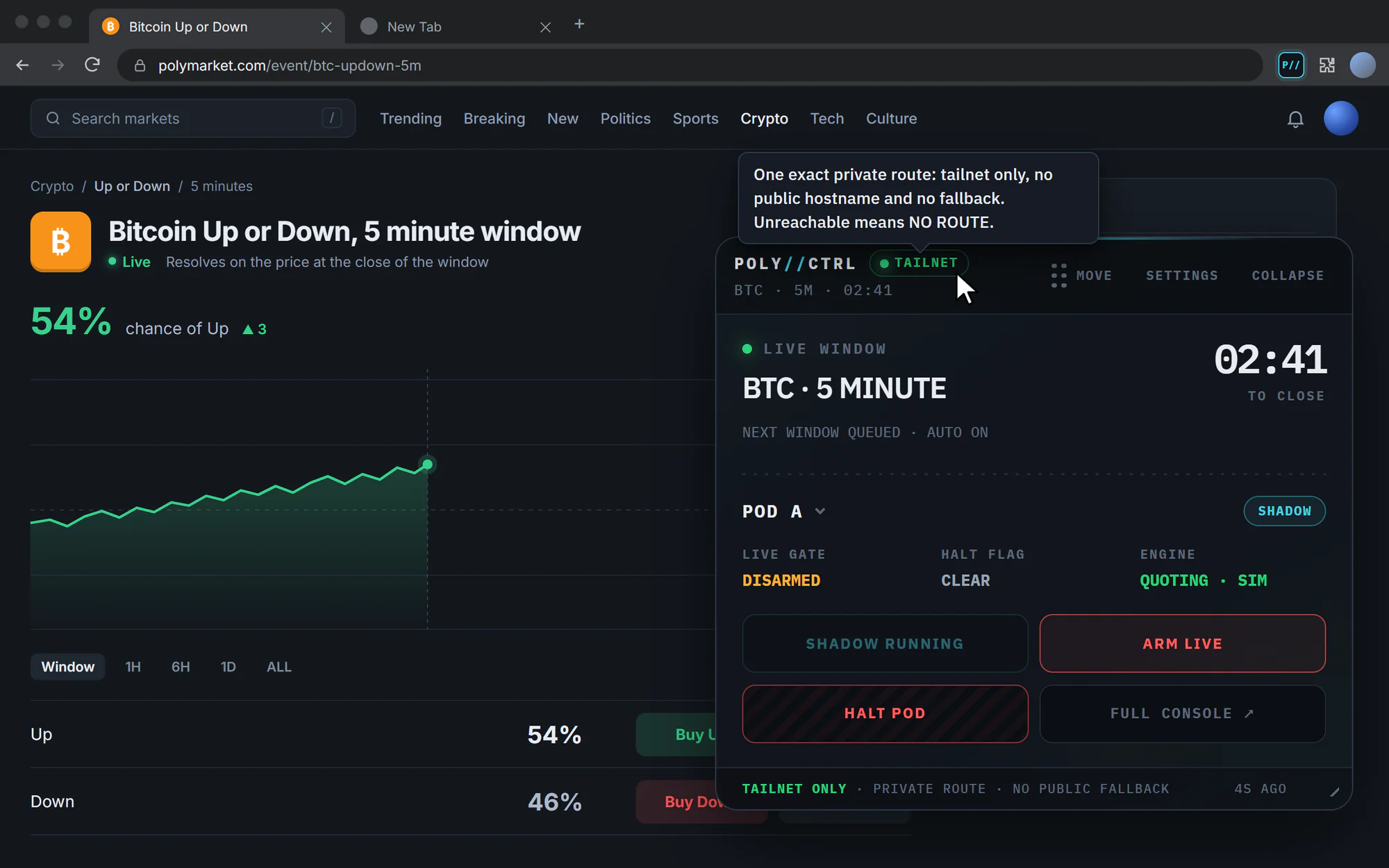Click the HALT POD button
The height and width of the screenshot is (868, 1389).
pyautogui.click(x=885, y=714)
